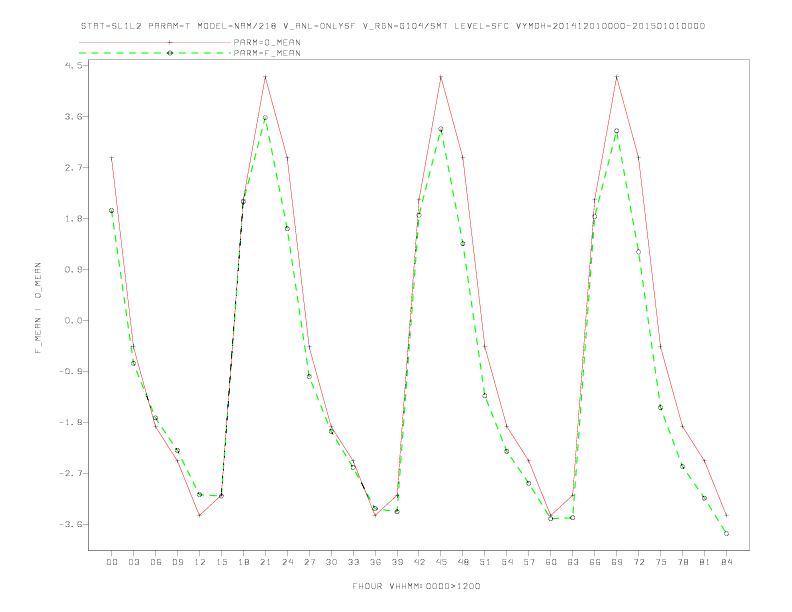
Task: Click the 33 forecast hour tick label
Action: 353,562
